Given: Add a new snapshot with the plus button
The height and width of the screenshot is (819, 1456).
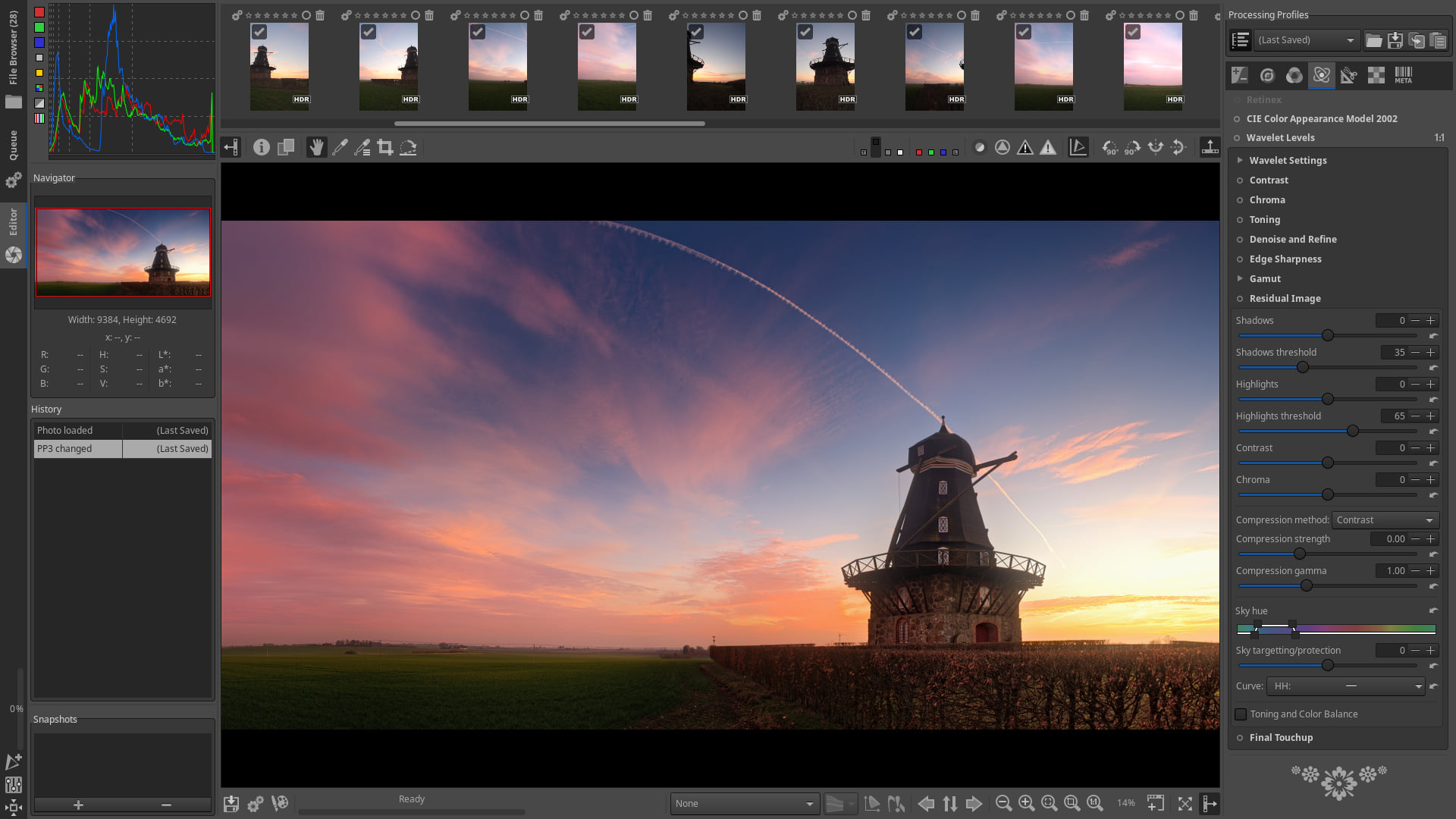Looking at the screenshot, I should (x=78, y=805).
